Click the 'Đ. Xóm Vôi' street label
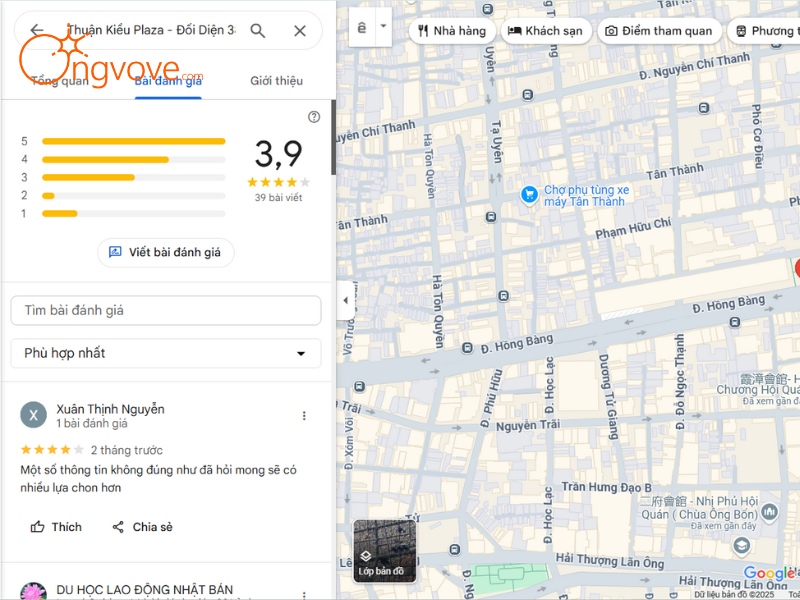The width and height of the screenshot is (800, 600). [x=349, y=444]
